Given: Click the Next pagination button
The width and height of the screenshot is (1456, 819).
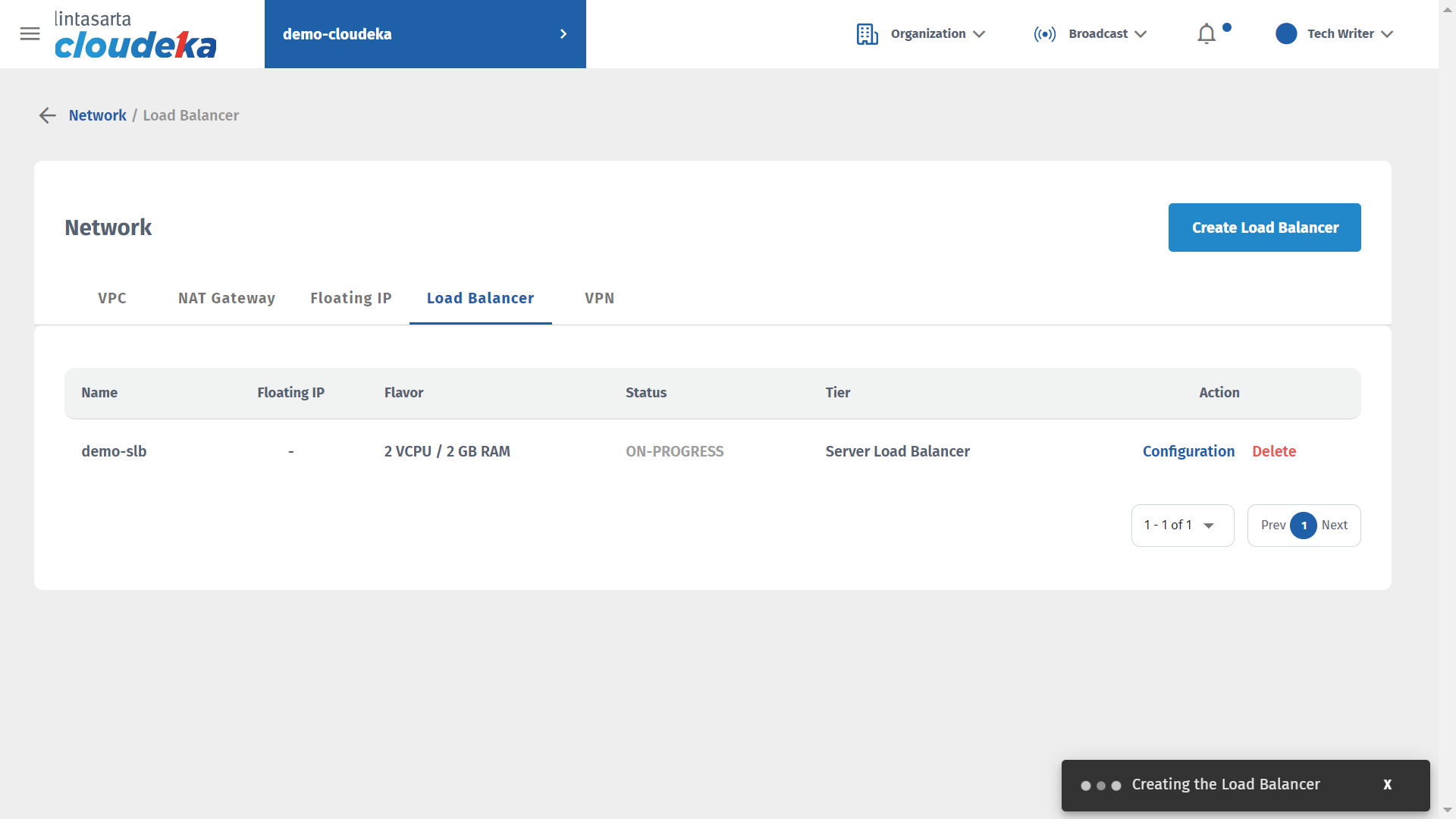Looking at the screenshot, I should [x=1335, y=526].
